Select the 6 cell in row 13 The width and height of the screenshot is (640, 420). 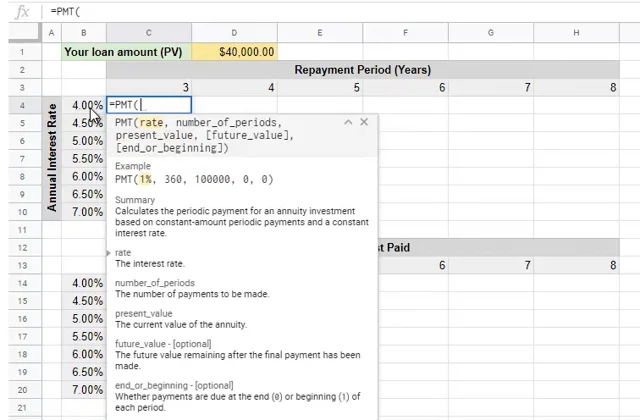(413, 265)
